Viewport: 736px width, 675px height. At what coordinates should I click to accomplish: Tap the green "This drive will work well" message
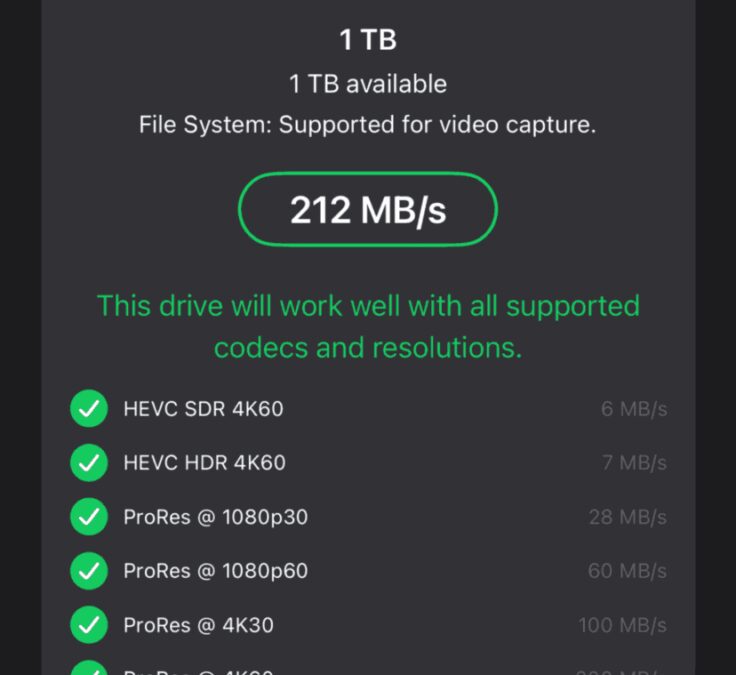pyautogui.click(x=367, y=326)
